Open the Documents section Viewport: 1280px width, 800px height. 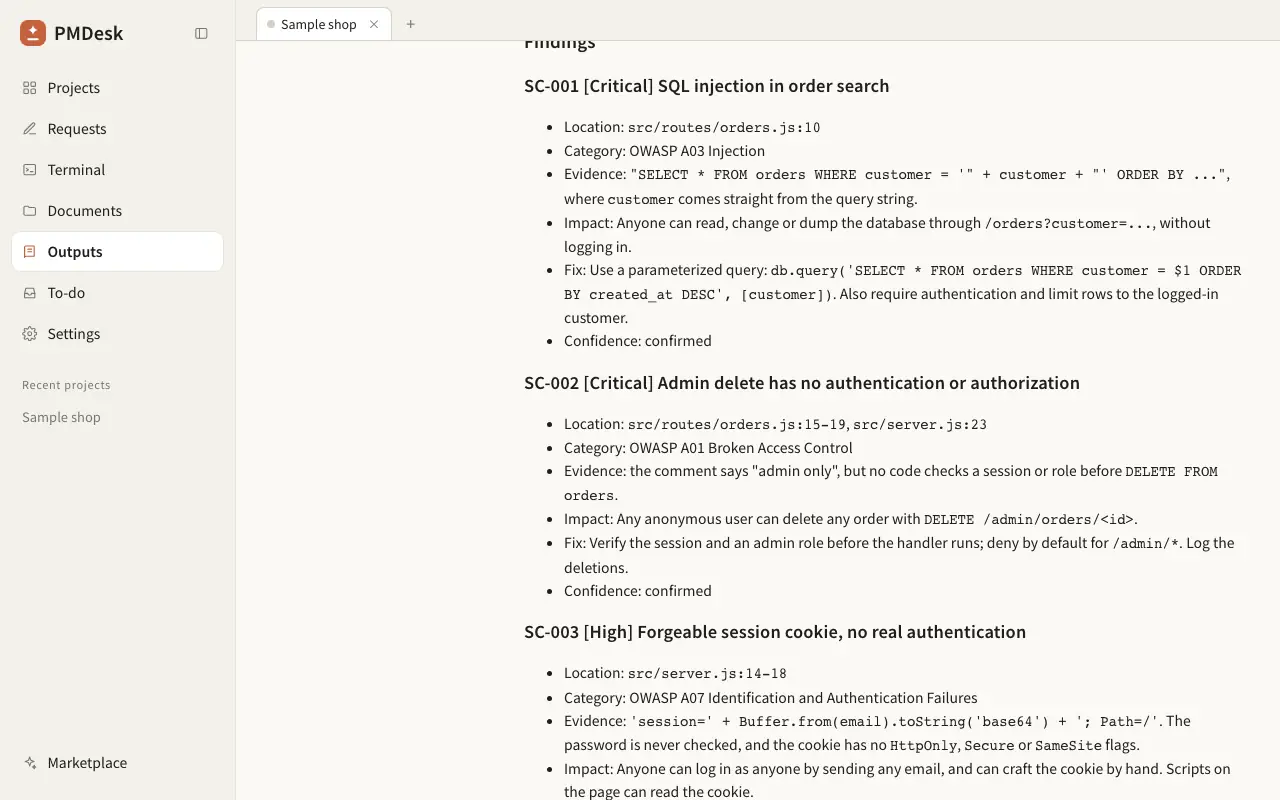tap(117, 211)
